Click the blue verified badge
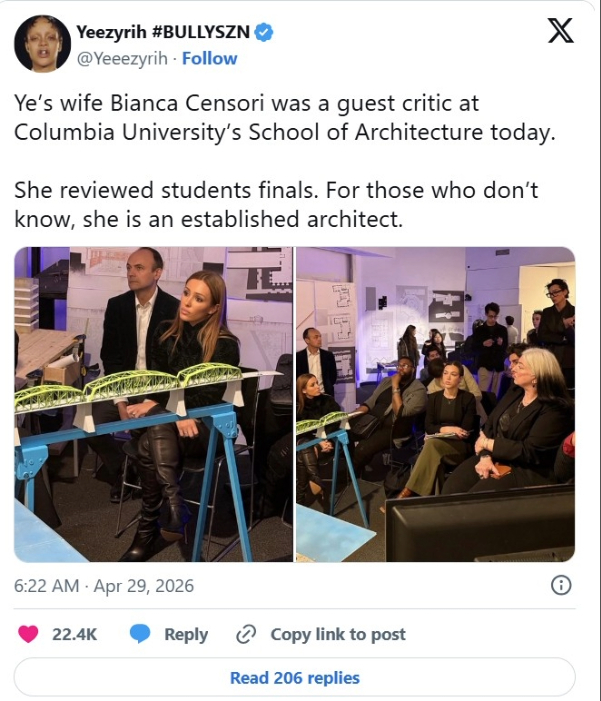Image resolution: width=601 pixels, height=701 pixels. click(x=265, y=32)
